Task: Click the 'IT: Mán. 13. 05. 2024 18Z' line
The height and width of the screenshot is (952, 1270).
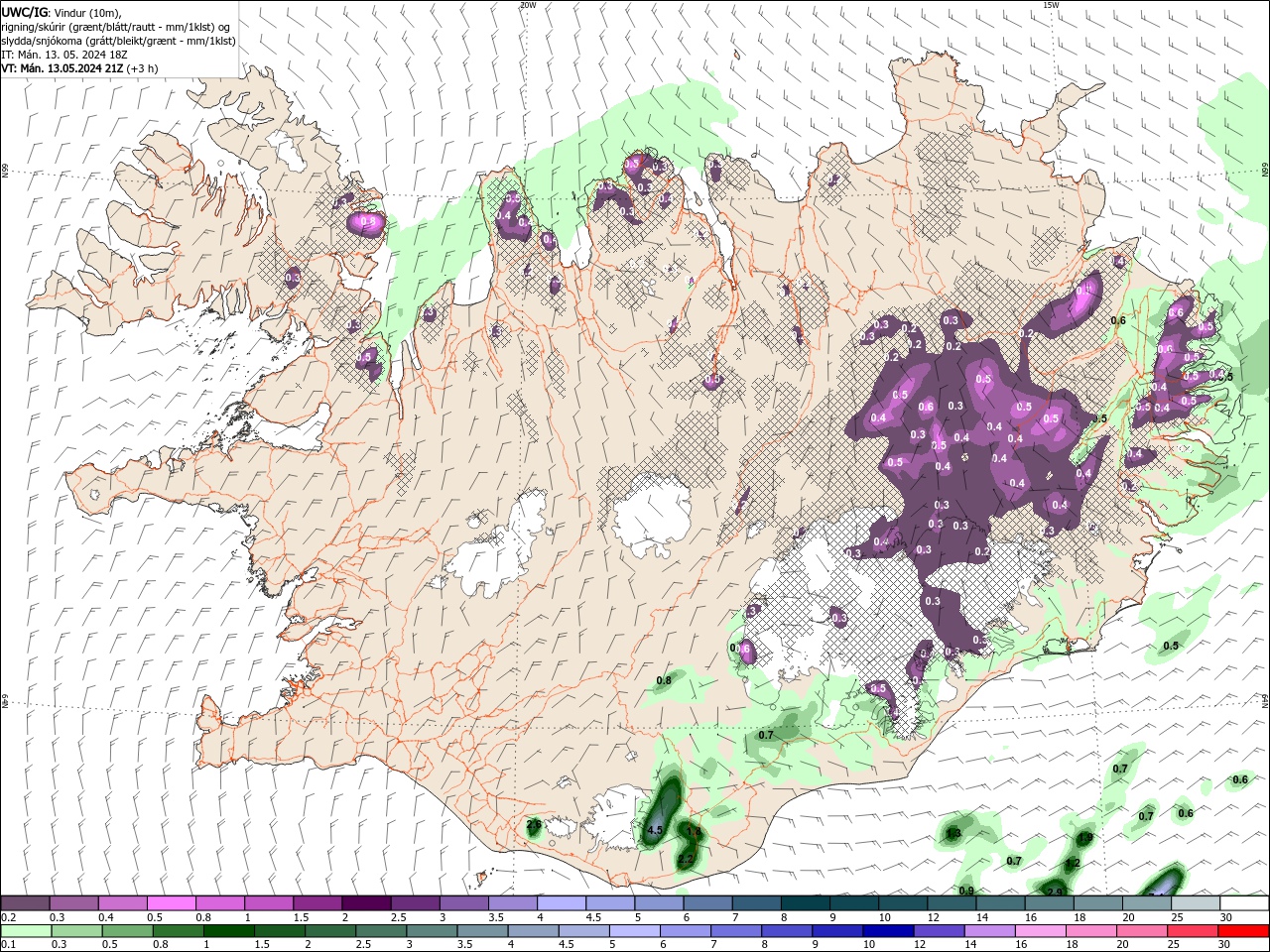Action: pyautogui.click(x=65, y=55)
